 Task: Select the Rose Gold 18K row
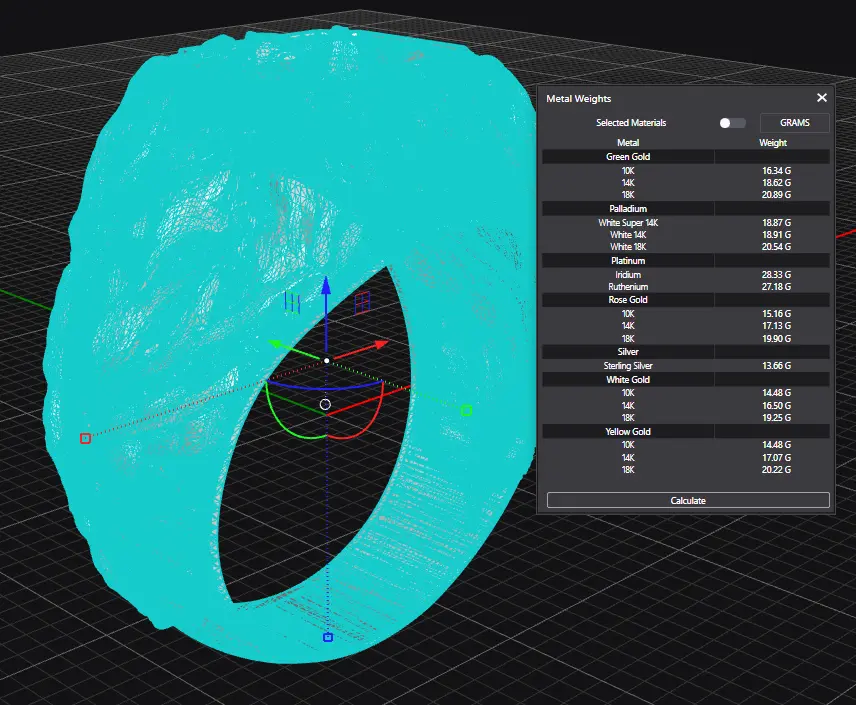[x=686, y=338]
